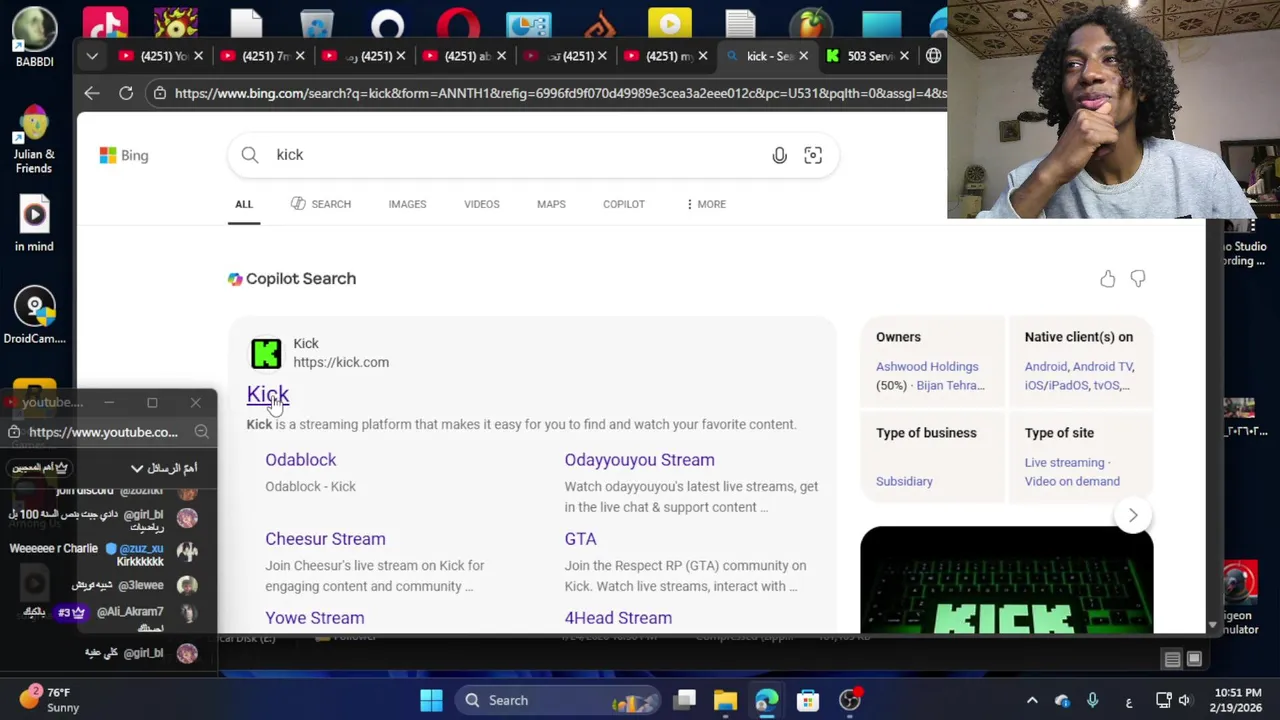Image resolution: width=1280 pixels, height=720 pixels.
Task: Close the 'kick - Search' tab
Action: click(x=803, y=56)
